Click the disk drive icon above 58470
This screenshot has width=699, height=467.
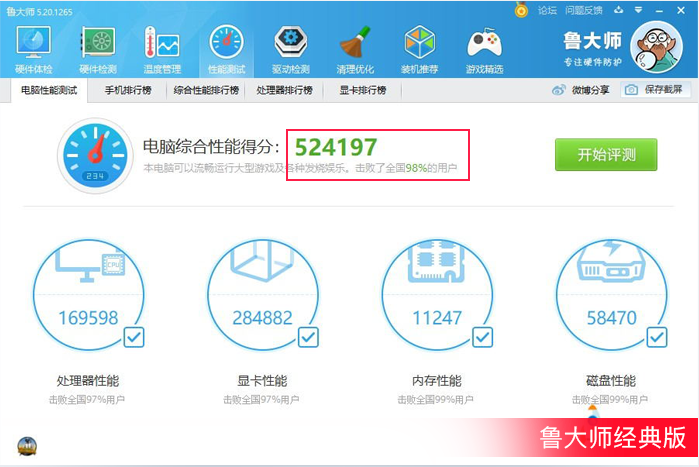coord(611,262)
